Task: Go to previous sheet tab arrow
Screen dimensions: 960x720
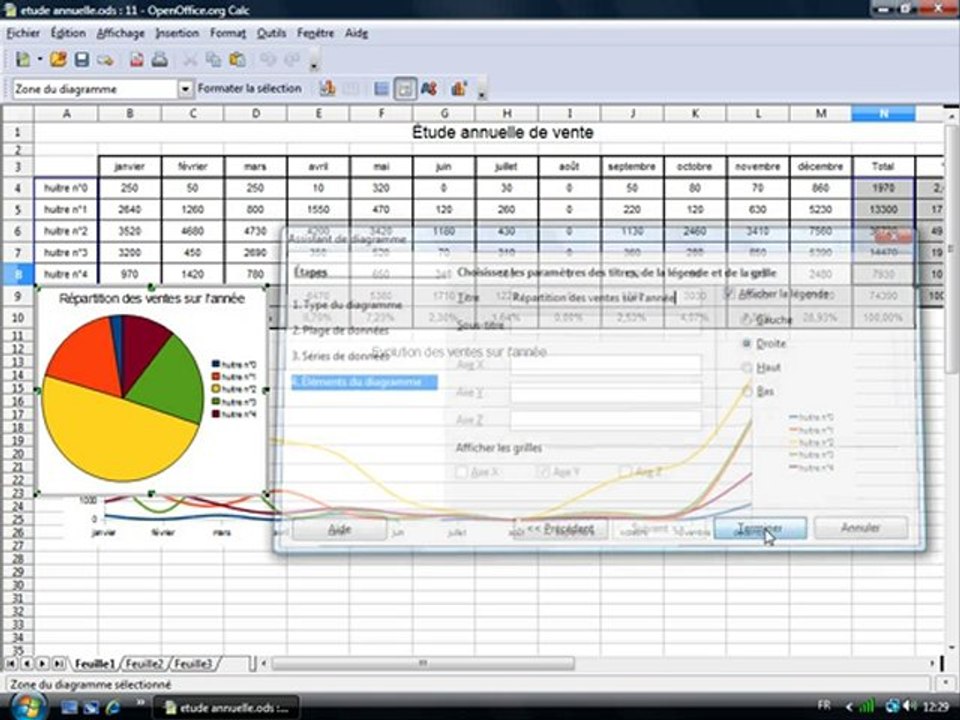Action: [x=27, y=664]
